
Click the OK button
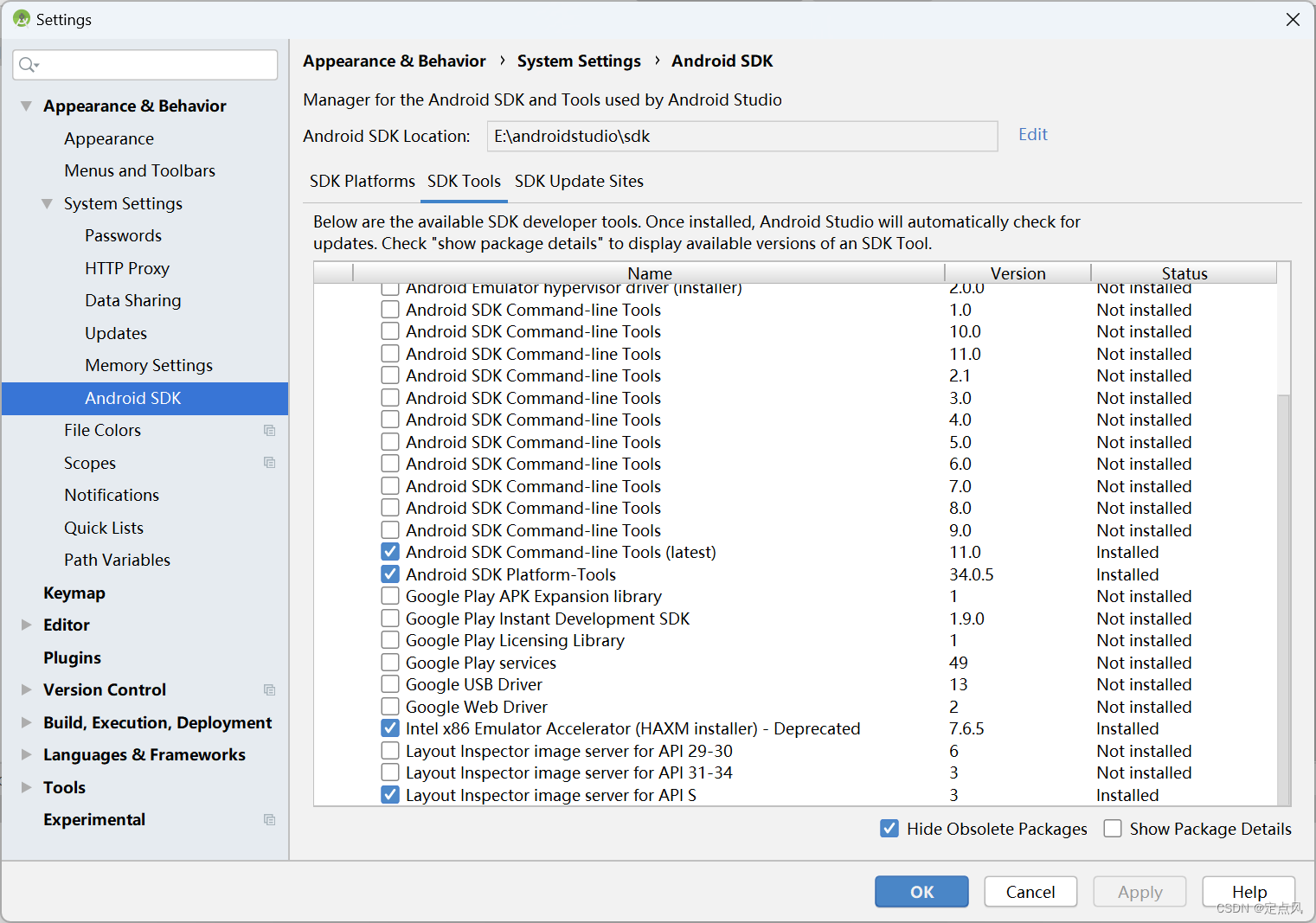[921, 892]
